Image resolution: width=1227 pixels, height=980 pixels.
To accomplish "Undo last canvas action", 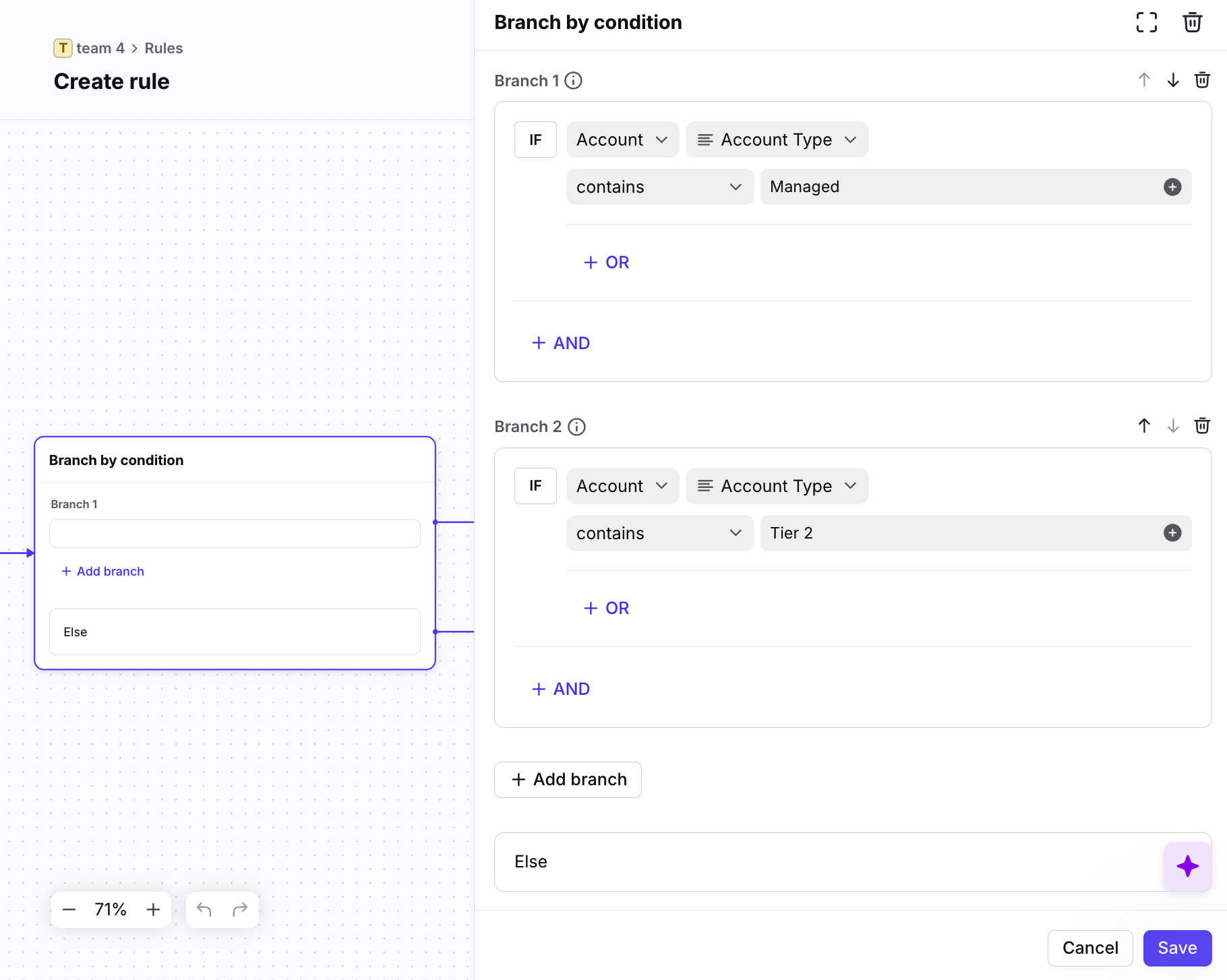I will click(x=204, y=910).
